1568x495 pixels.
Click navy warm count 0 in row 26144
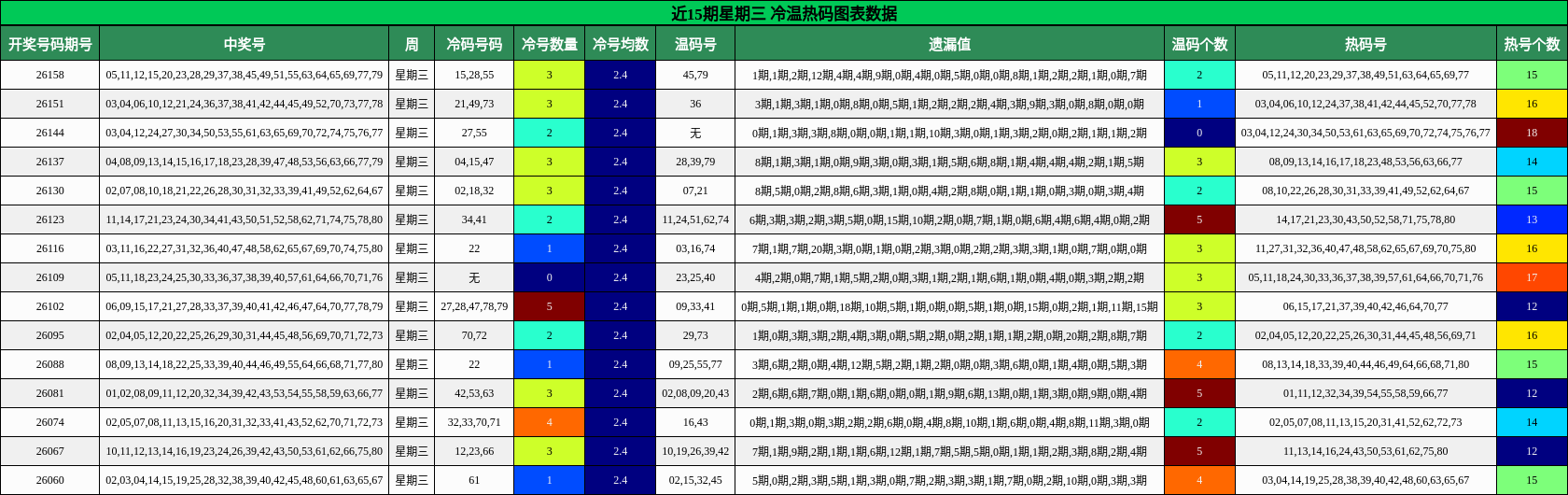click(x=1199, y=133)
